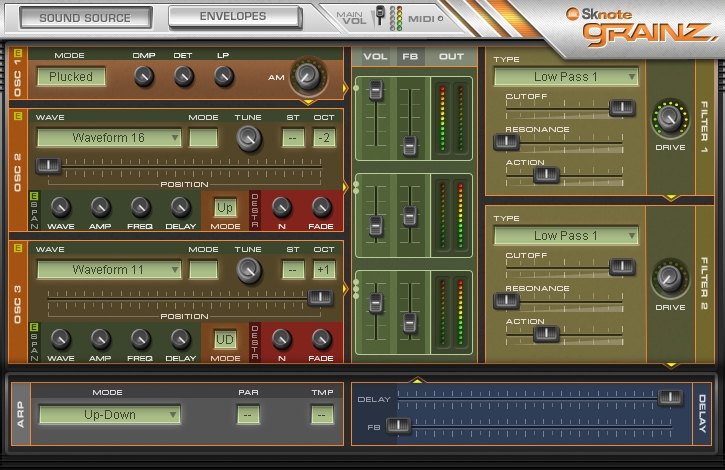Turn the OSC 1 LP knob
This screenshot has width=725, height=470.
(x=224, y=76)
